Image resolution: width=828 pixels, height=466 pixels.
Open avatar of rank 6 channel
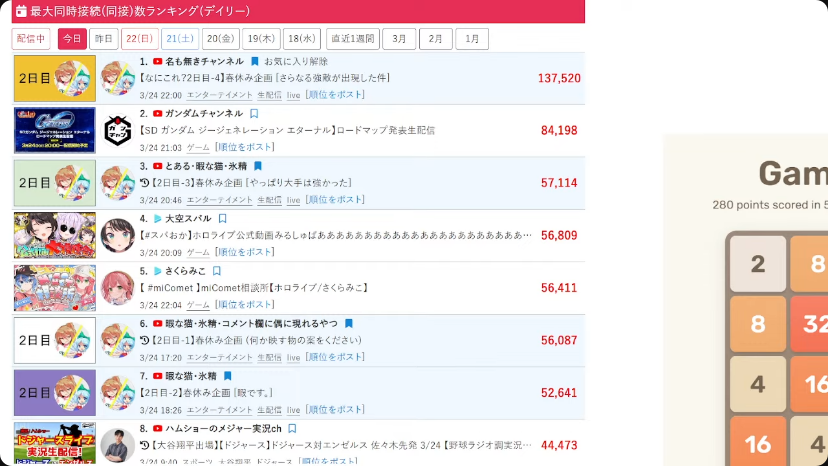click(x=118, y=340)
